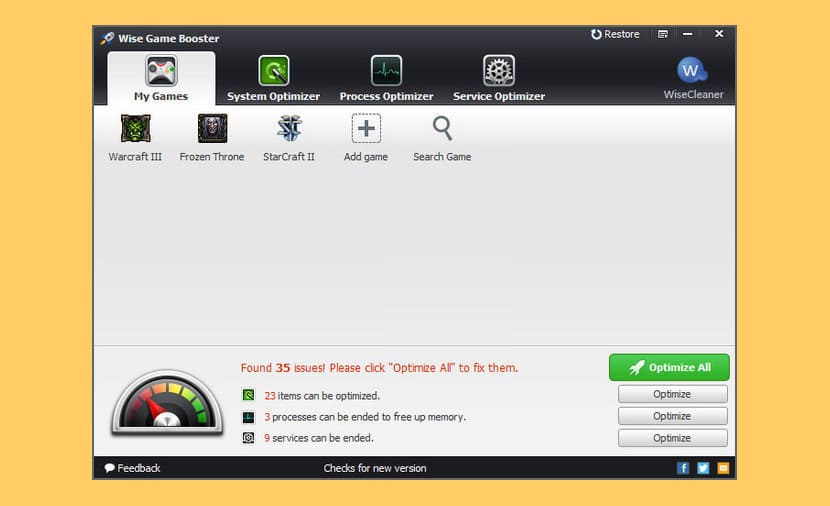Screen dimensions: 830x506
Task: Open the Feedback link
Action: (132, 468)
